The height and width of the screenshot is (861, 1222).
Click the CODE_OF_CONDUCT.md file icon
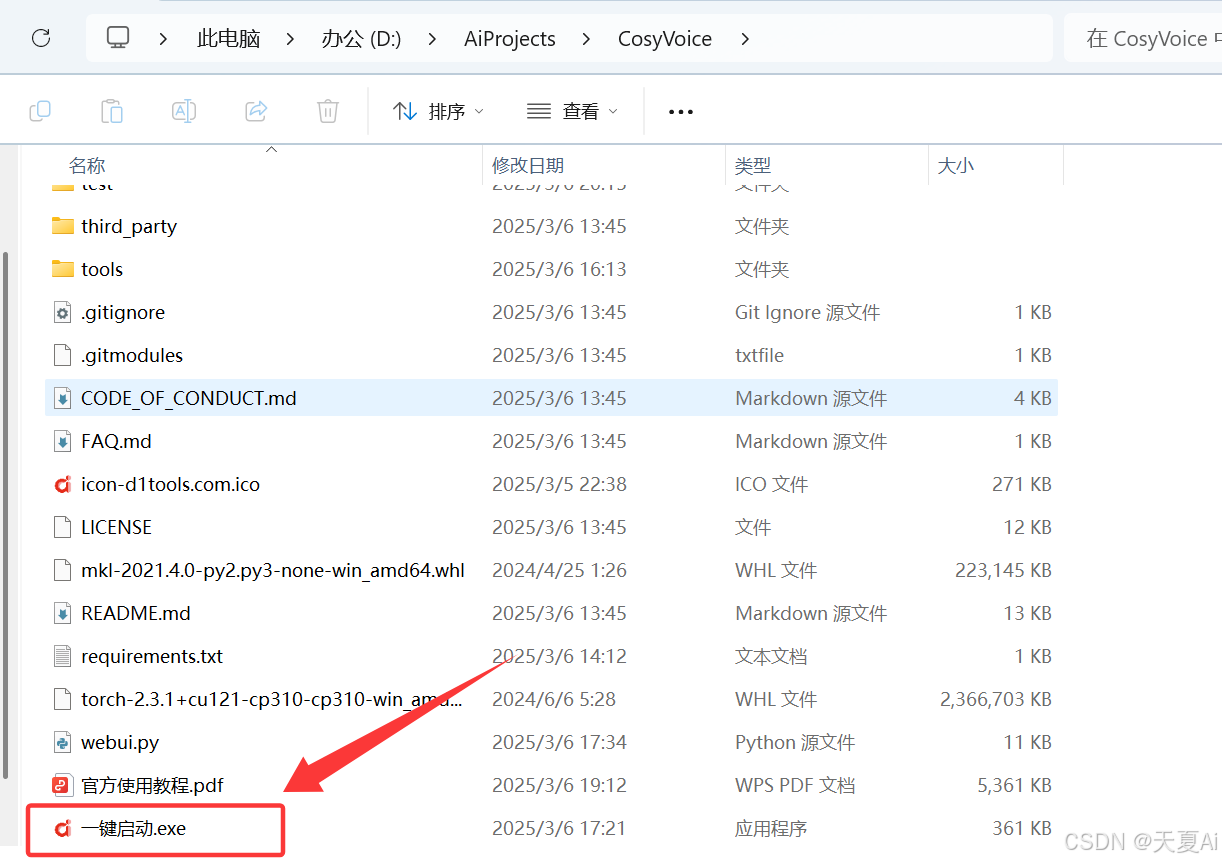[63, 398]
